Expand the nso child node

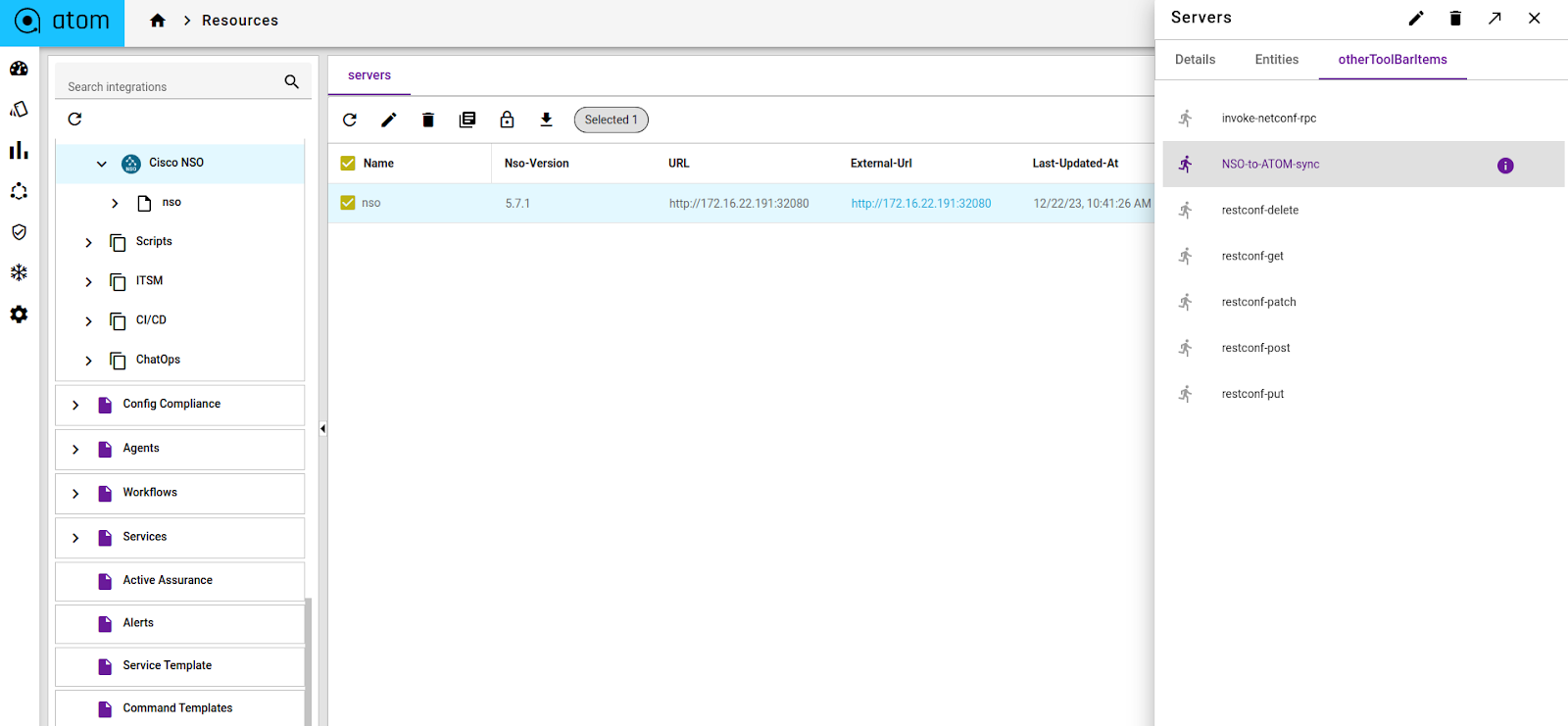click(115, 203)
